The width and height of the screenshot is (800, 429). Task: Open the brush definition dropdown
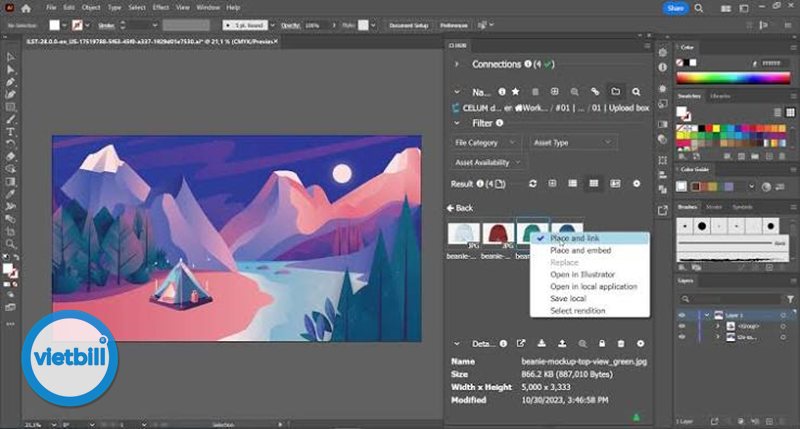point(272,25)
